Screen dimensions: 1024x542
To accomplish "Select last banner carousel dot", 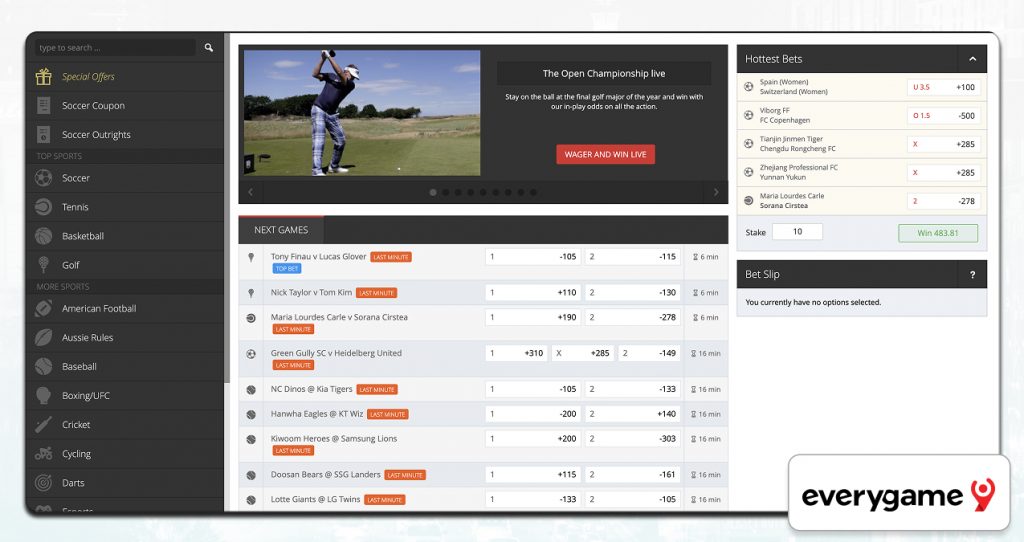I will [x=534, y=193].
